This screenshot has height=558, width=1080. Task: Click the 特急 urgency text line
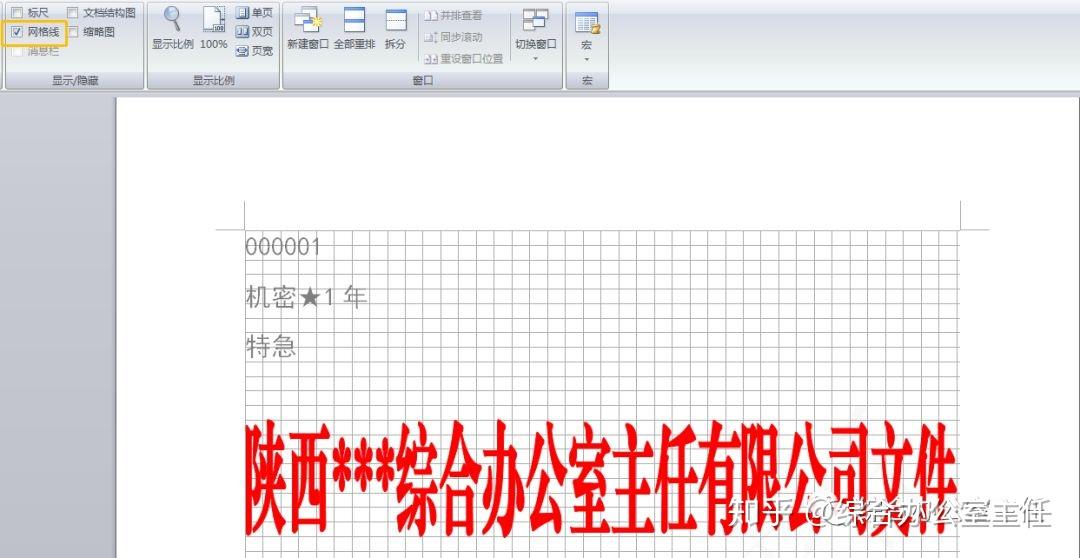(x=271, y=347)
